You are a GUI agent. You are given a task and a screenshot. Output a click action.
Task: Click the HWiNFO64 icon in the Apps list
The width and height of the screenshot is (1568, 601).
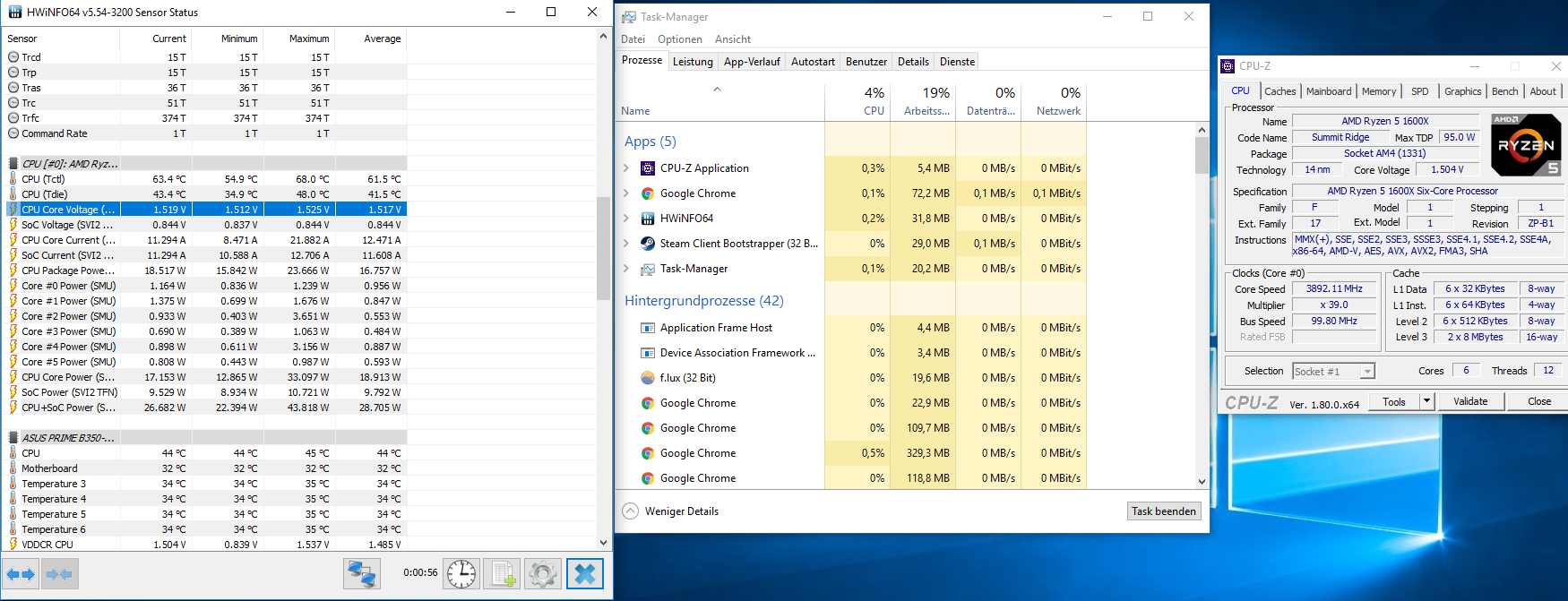pyautogui.click(x=648, y=219)
